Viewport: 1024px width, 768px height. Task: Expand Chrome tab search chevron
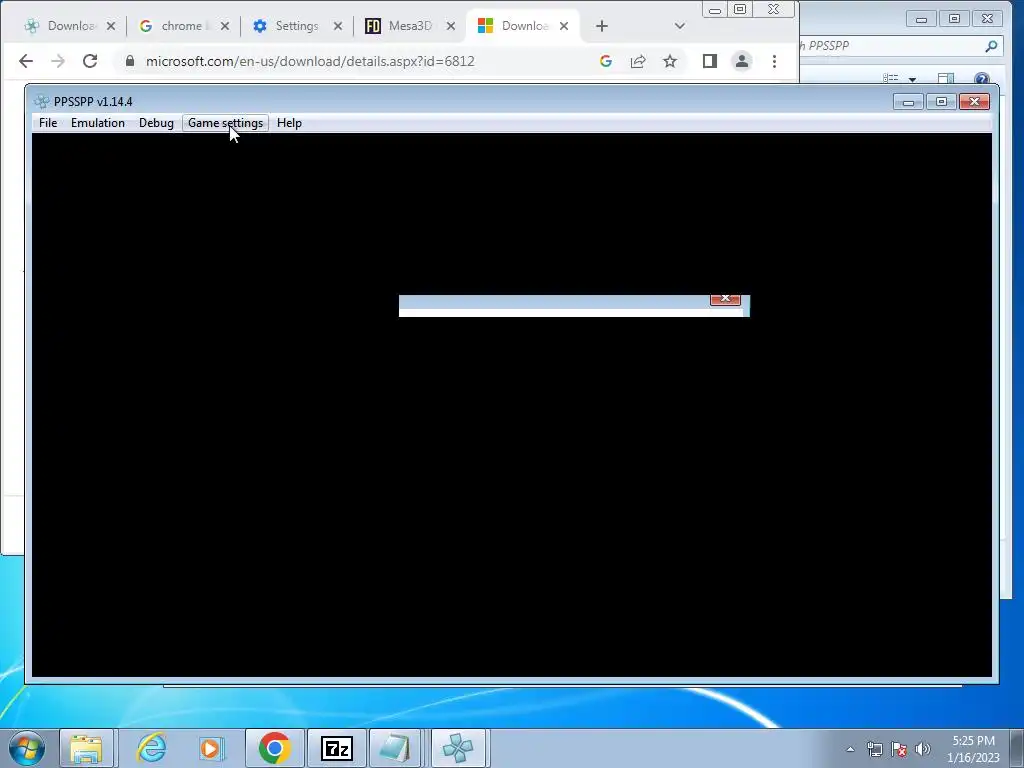[x=679, y=26]
